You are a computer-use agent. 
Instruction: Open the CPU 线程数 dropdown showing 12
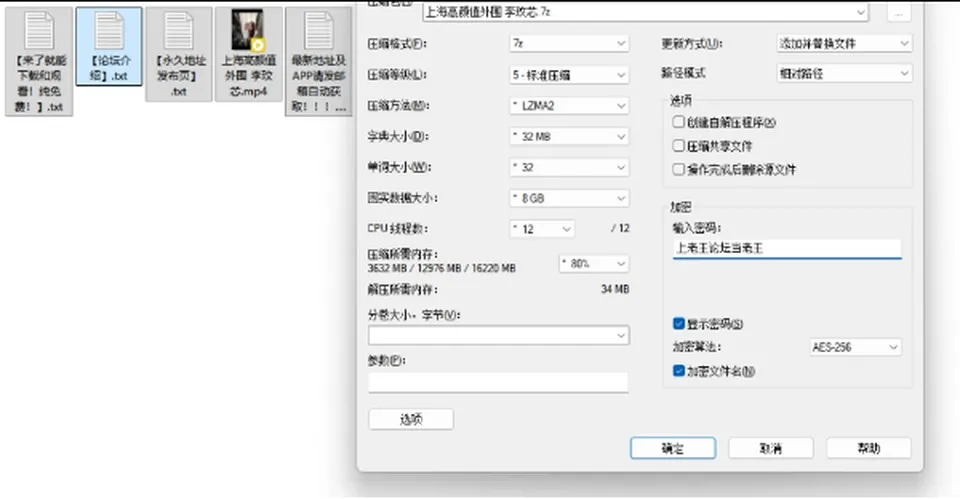point(541,229)
